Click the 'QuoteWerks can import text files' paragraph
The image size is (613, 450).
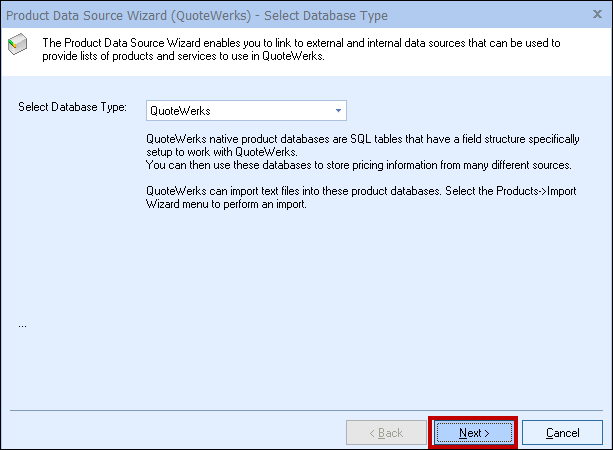pyautogui.click(x=361, y=197)
